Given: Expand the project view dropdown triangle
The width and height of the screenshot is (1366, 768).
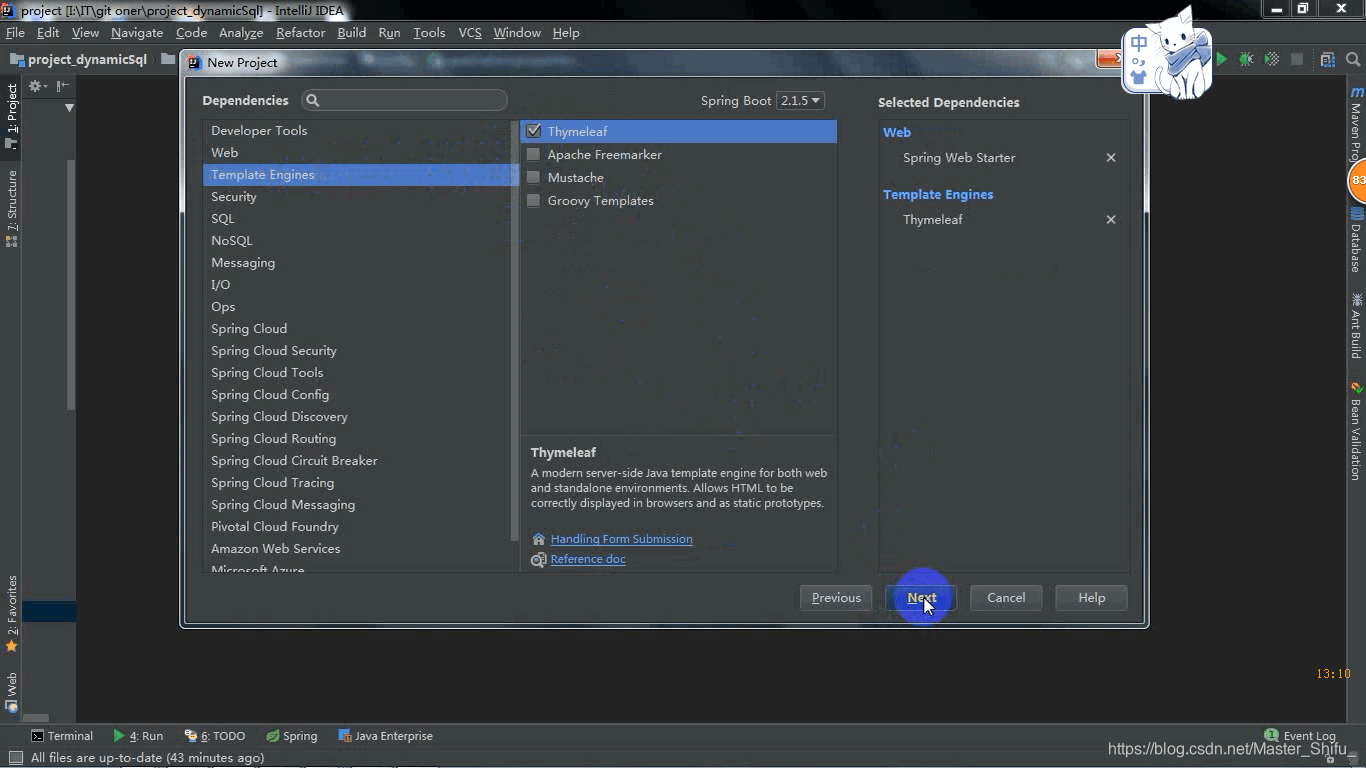Looking at the screenshot, I should point(69,107).
